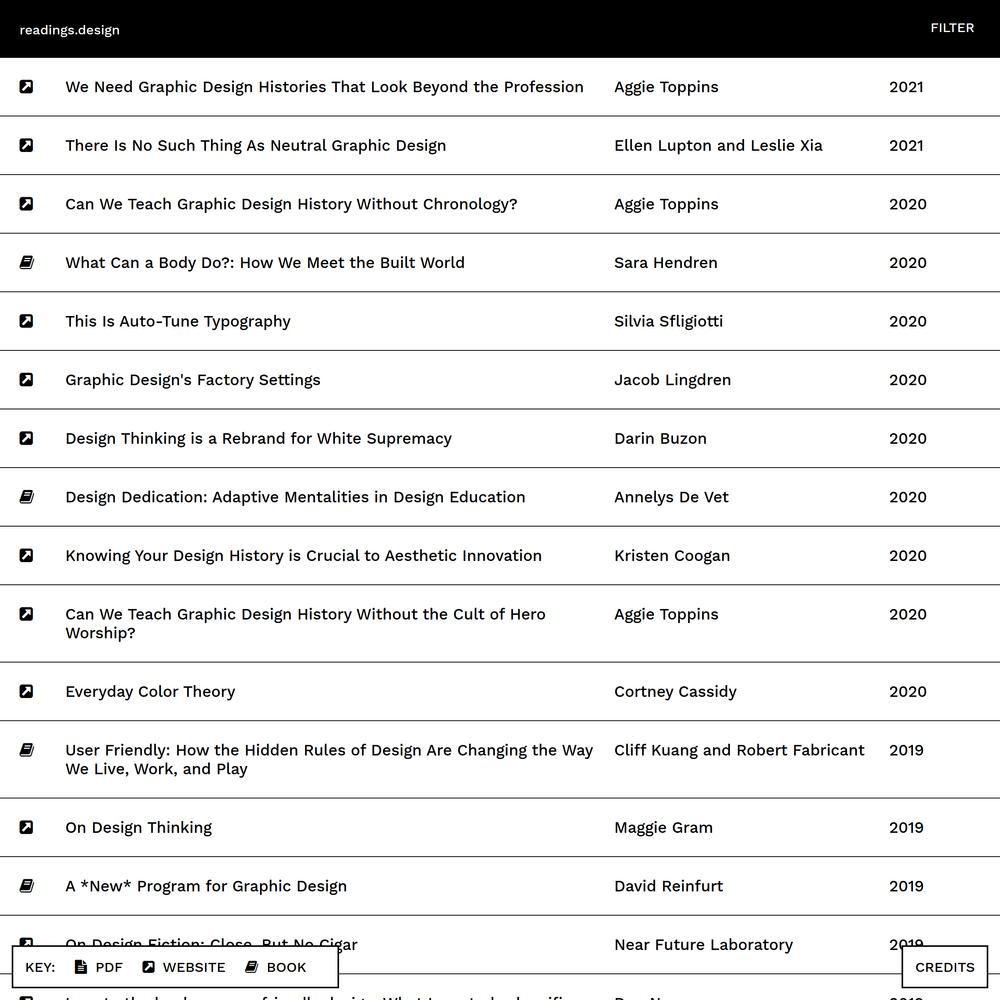The height and width of the screenshot is (1000, 1000).
Task: Click author Sara Hendren
Action: pyautogui.click(x=665, y=263)
